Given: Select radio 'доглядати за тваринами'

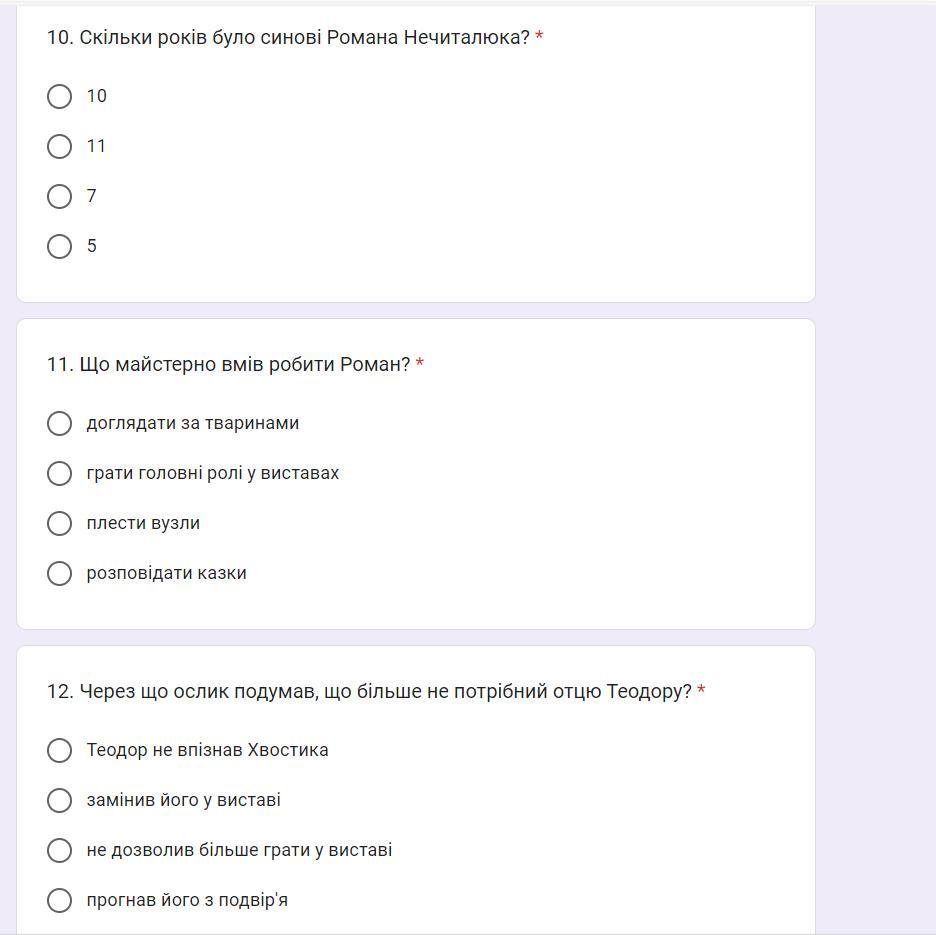Looking at the screenshot, I should point(59,423).
